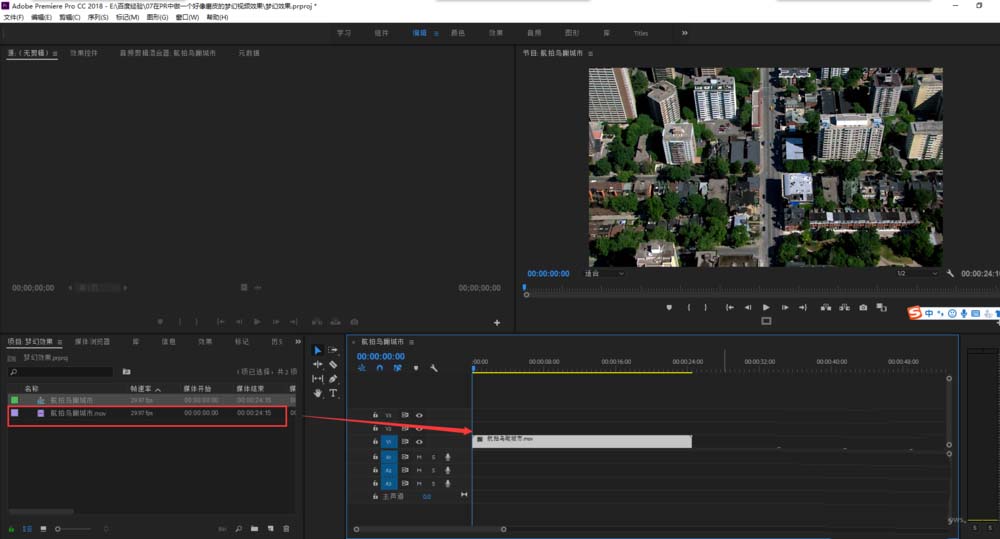This screenshot has height=539, width=1000.
Task: Mute the A1 audio track
Action: pos(419,457)
